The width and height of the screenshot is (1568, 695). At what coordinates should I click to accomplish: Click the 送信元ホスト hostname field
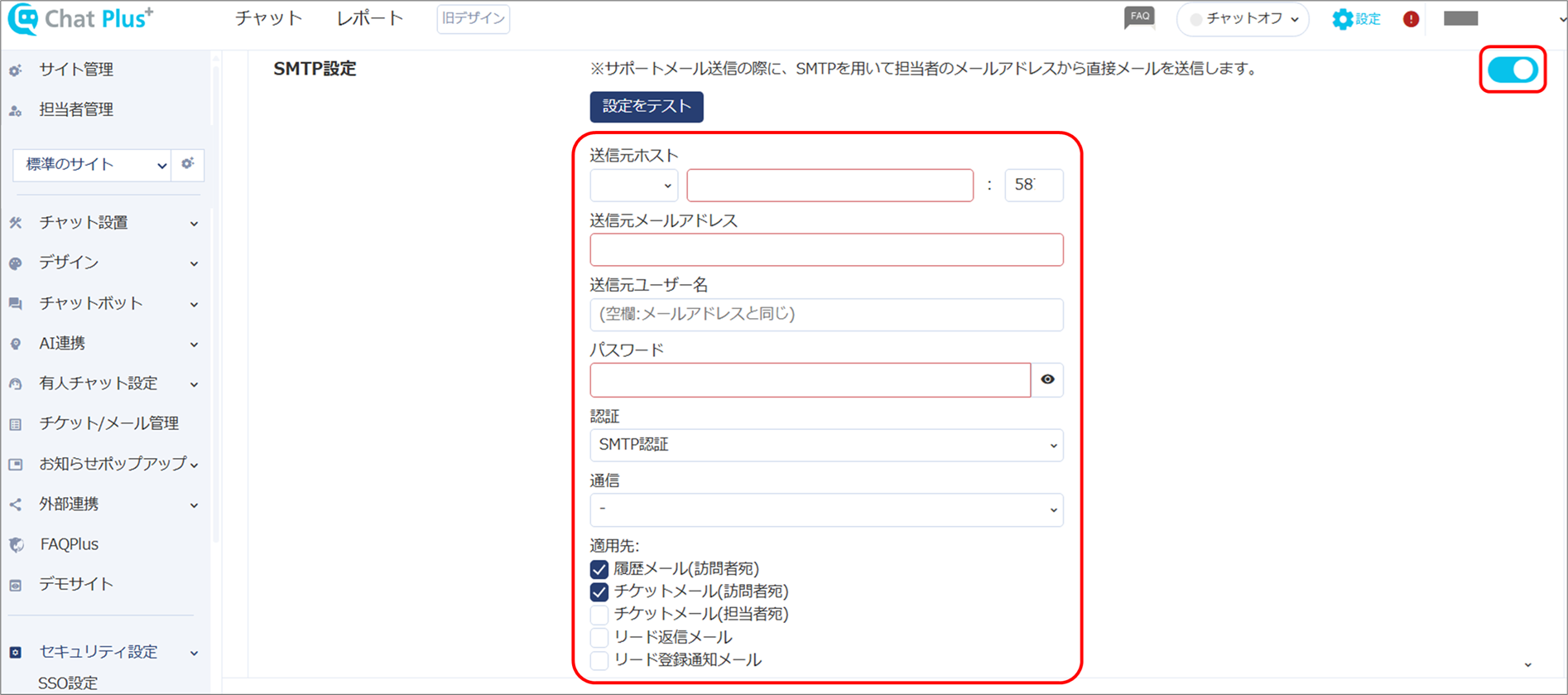830,185
